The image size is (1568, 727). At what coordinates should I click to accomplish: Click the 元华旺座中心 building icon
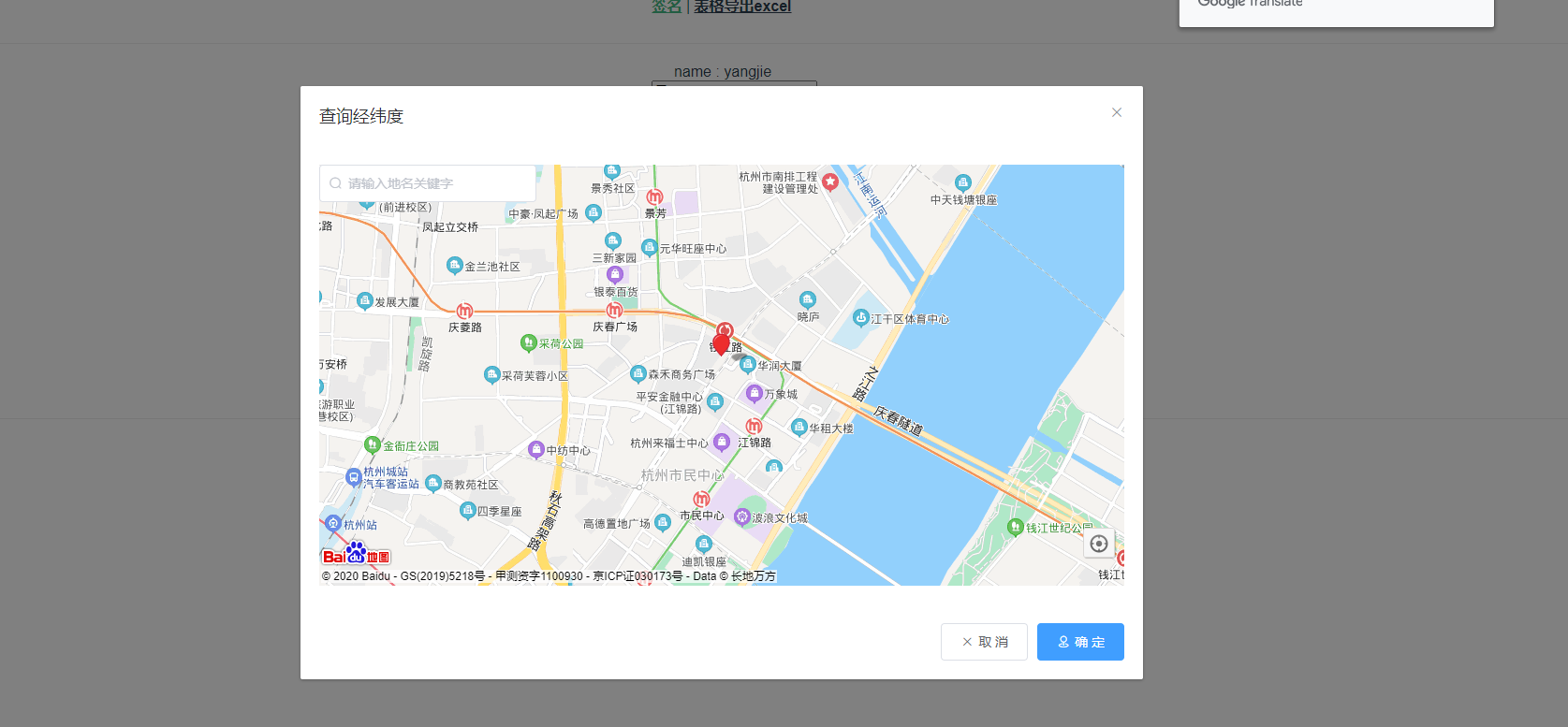click(x=650, y=248)
